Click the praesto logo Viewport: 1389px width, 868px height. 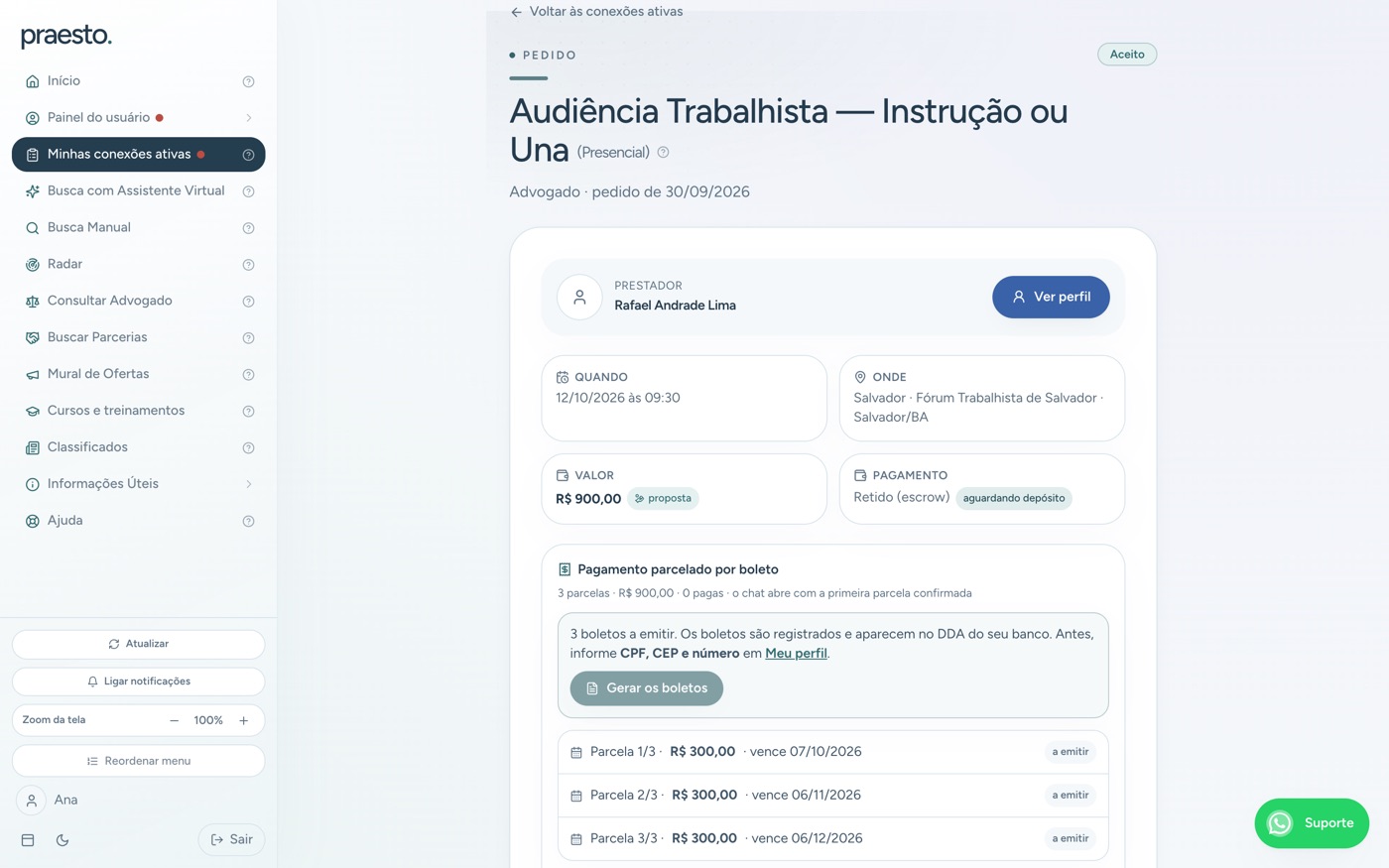tap(66, 36)
